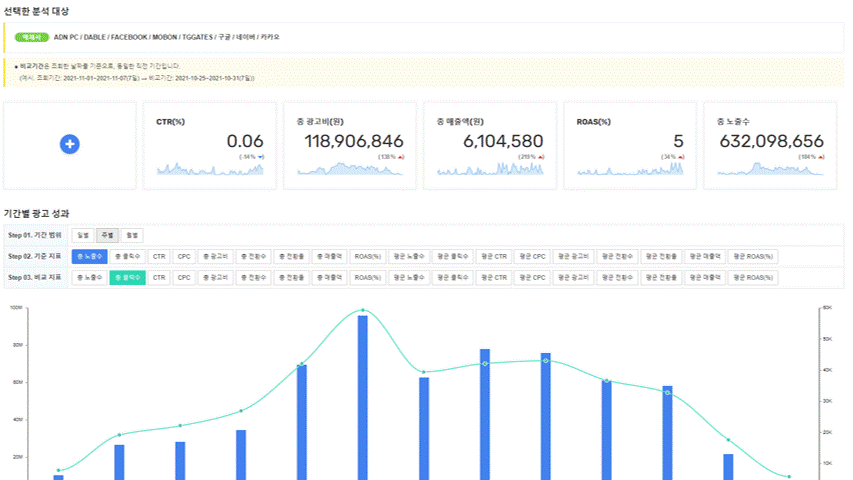
Task: Choose ROAS(%) in Step 02 기준 지표 row
Action: (368, 256)
